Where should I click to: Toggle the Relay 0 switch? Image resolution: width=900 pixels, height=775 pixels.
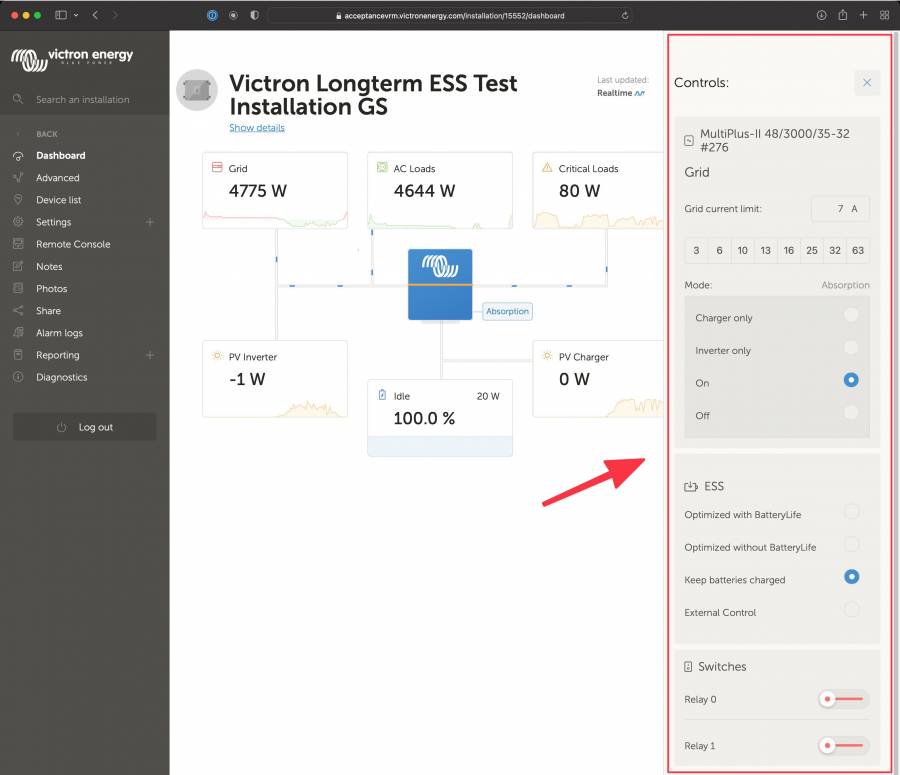click(x=842, y=699)
